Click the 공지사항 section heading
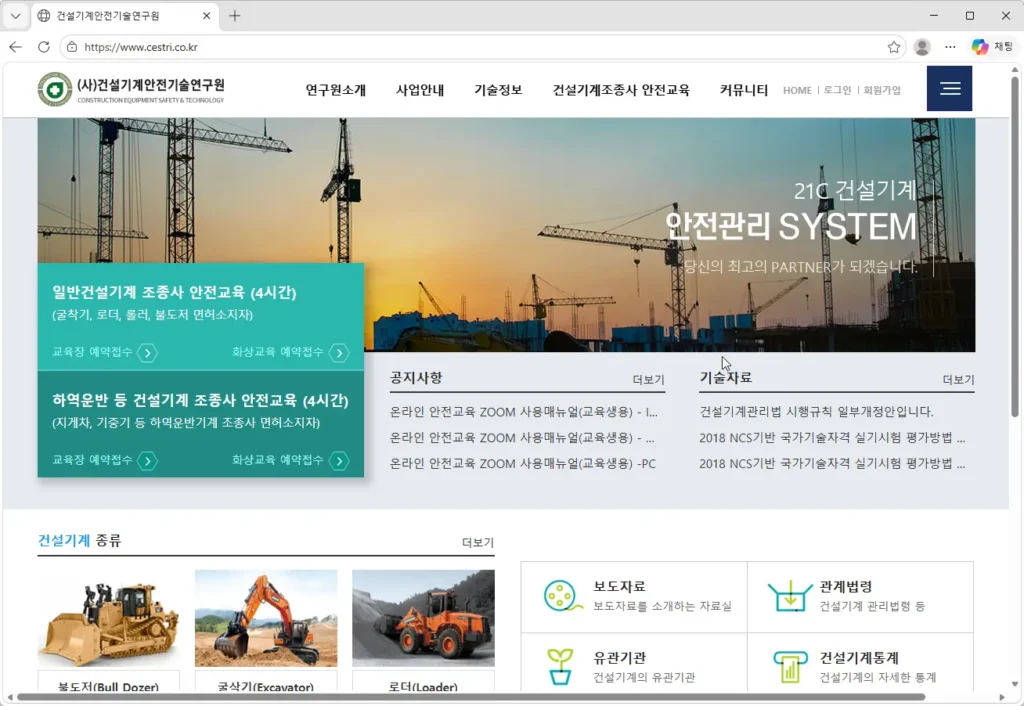This screenshot has height=706, width=1024. point(416,377)
